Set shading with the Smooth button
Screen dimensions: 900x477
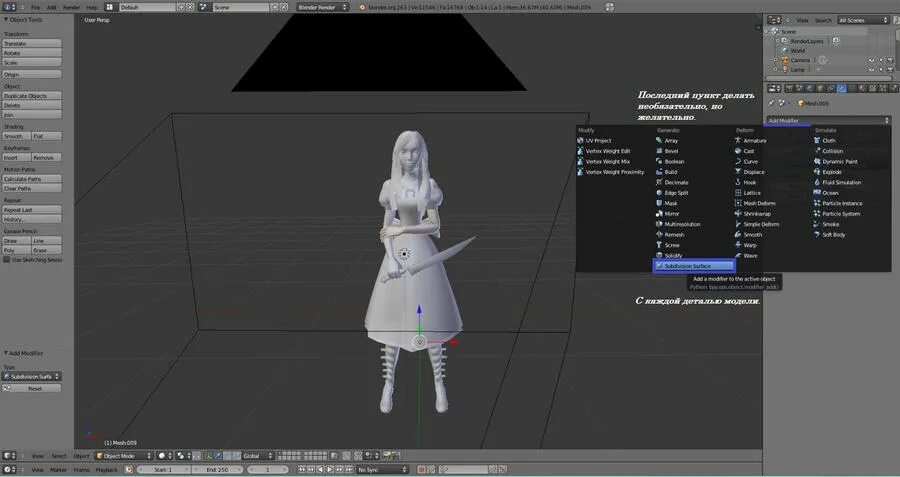coord(16,136)
